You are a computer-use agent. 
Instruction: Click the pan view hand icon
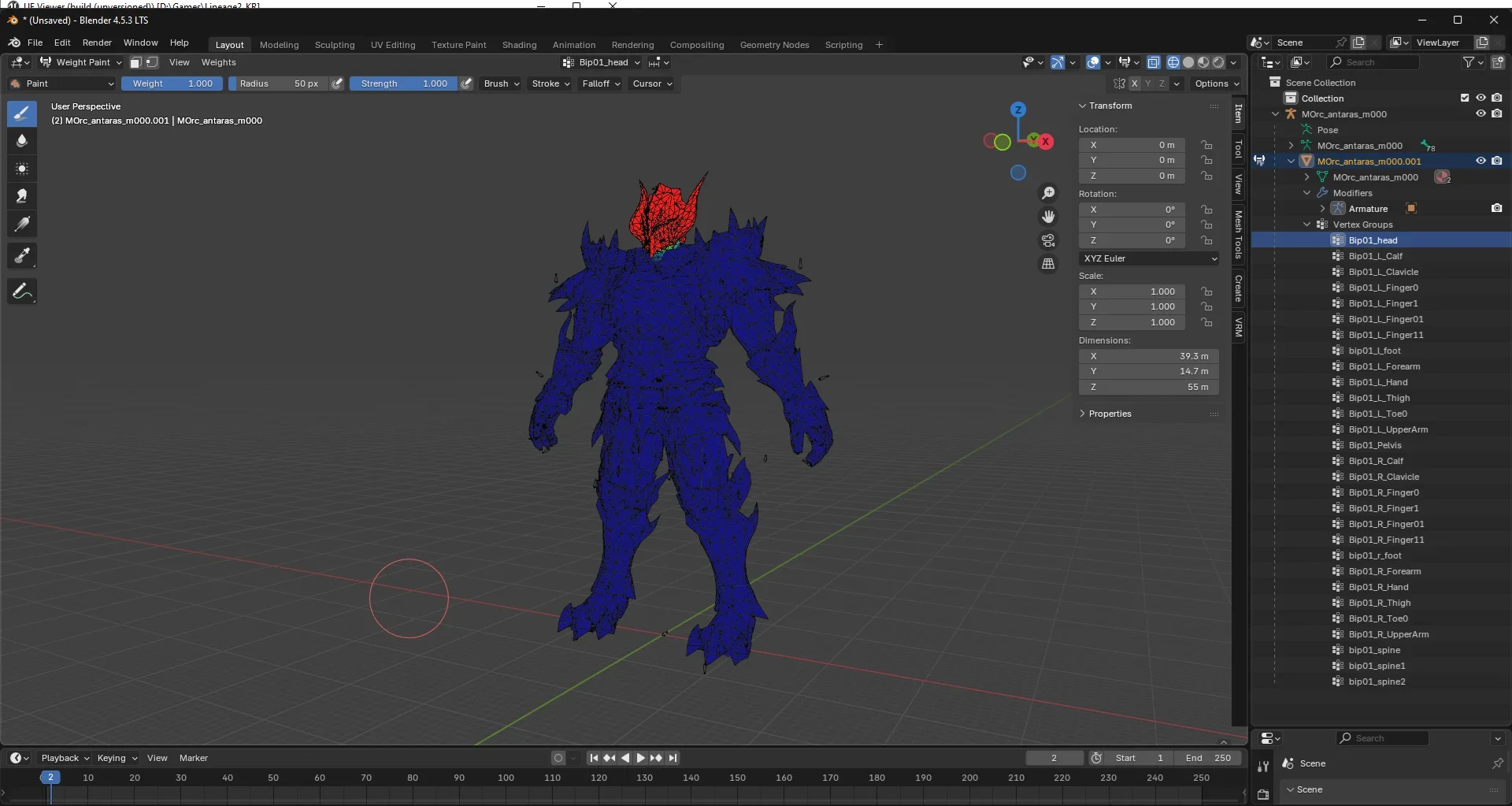pos(1048,217)
